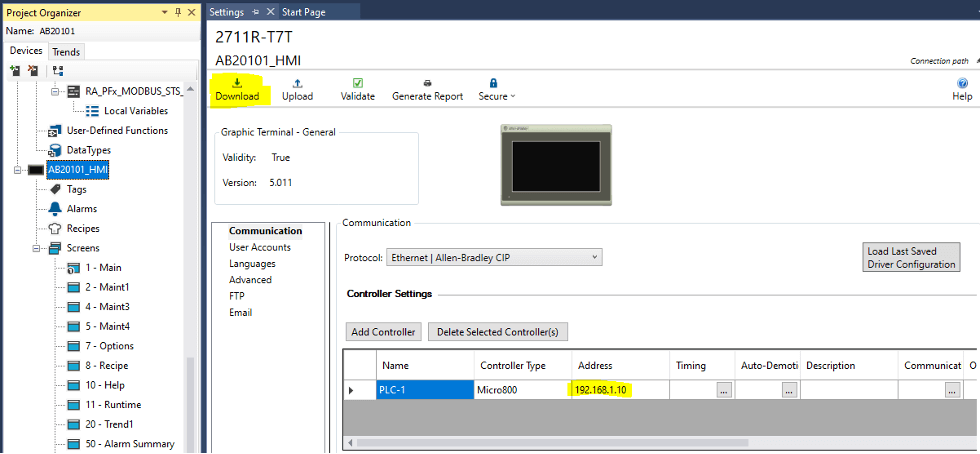This screenshot has width=980, height=454.
Task: Select the Local Variables icon in tree
Action: click(x=92, y=111)
